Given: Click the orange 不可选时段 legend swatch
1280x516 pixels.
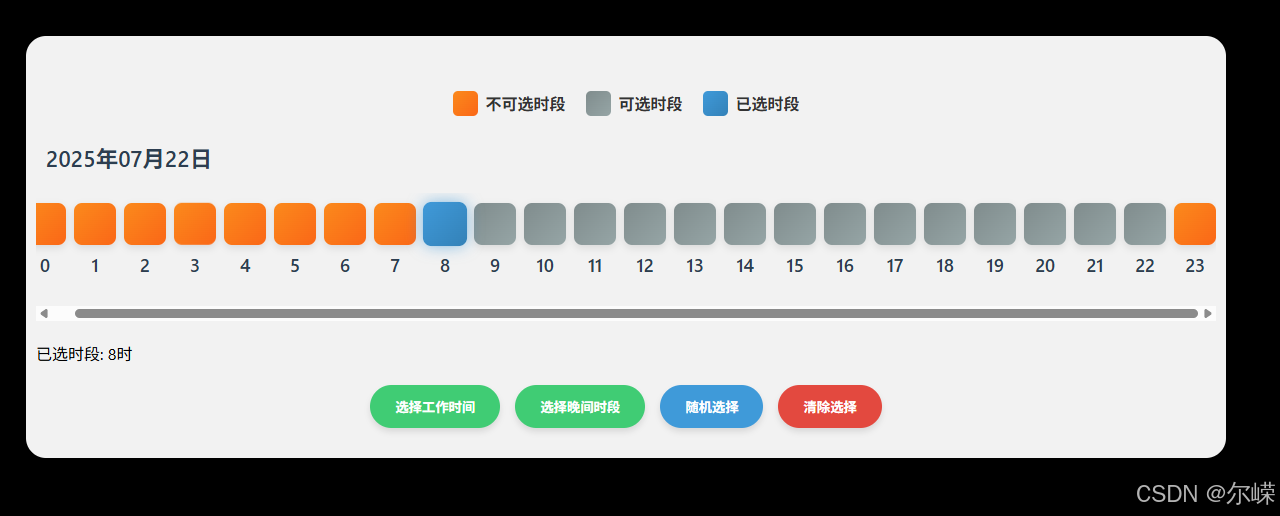Looking at the screenshot, I should click(x=465, y=104).
